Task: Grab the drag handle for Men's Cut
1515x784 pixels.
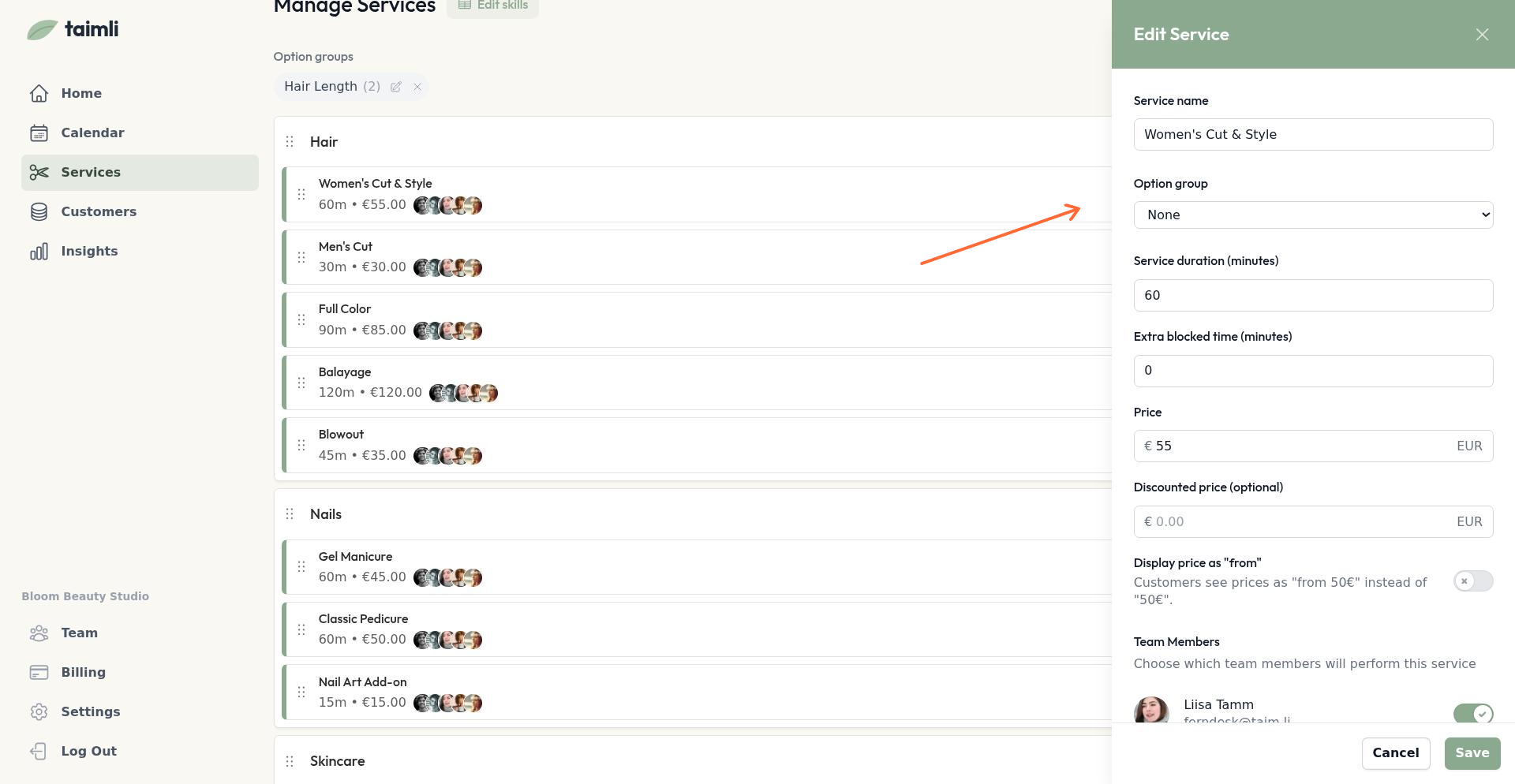Action: [x=301, y=257]
